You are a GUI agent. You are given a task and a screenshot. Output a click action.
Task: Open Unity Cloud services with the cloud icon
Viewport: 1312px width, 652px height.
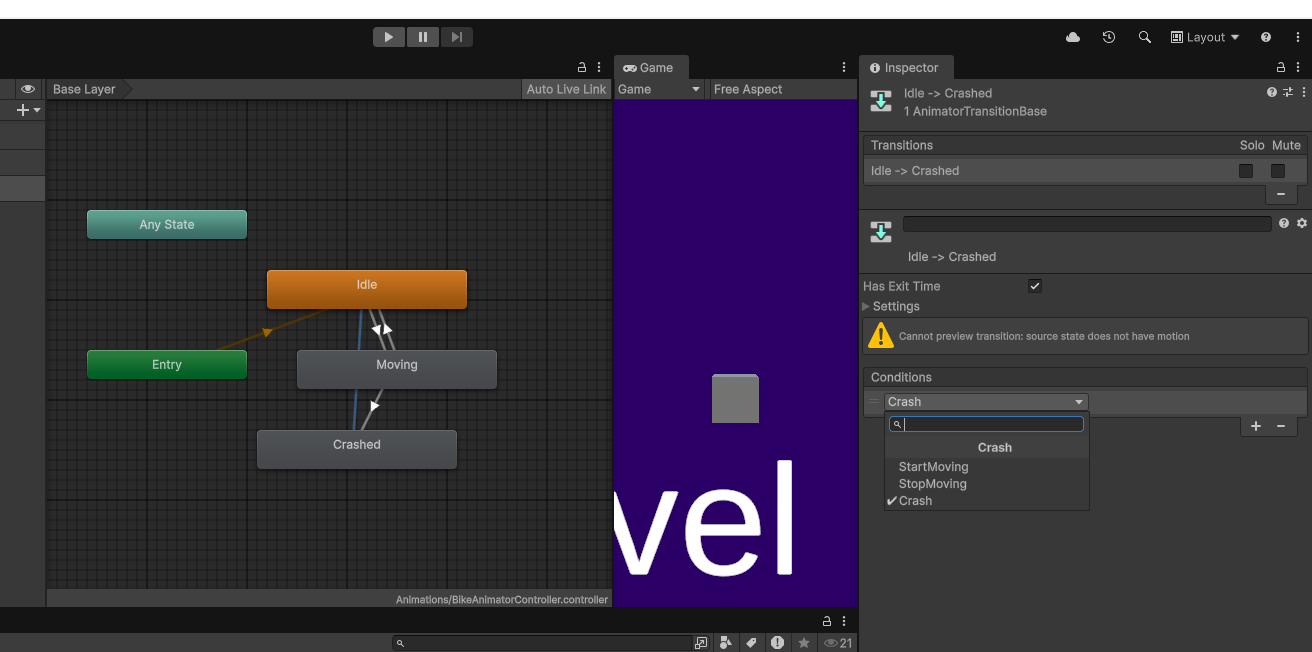coord(1073,37)
